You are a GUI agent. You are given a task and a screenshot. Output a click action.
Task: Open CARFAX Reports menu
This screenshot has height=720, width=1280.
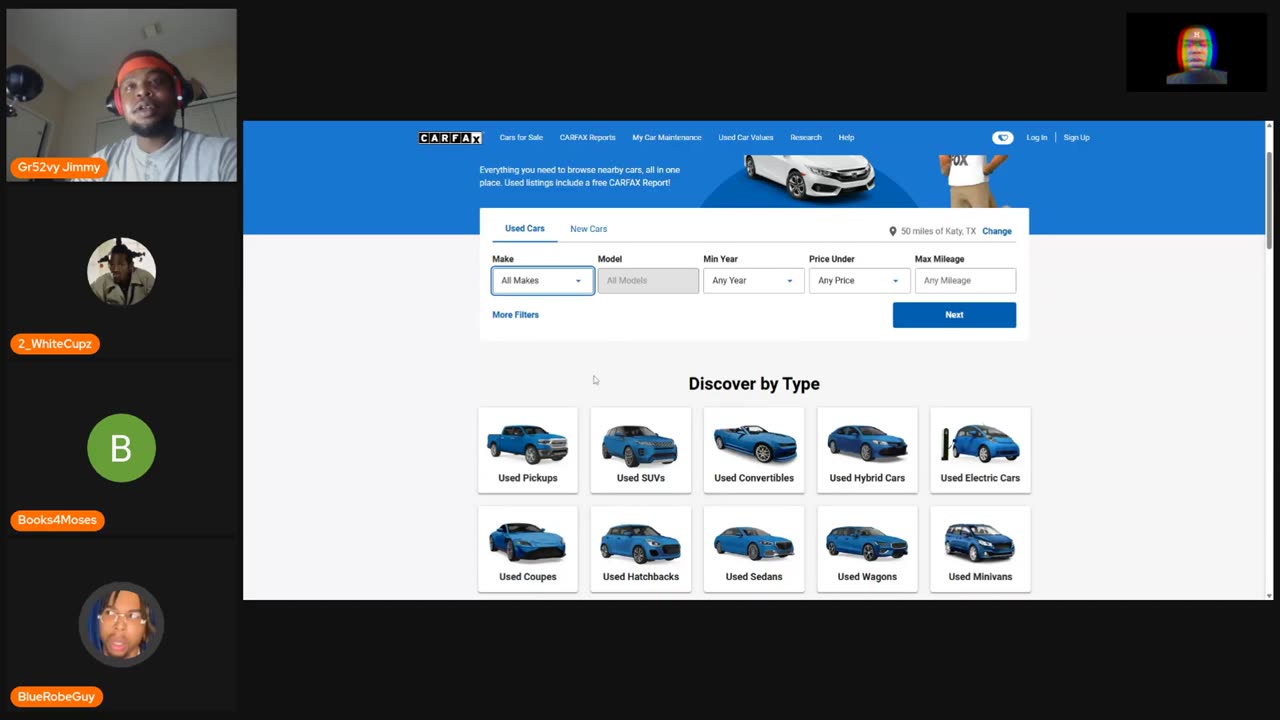pos(587,138)
